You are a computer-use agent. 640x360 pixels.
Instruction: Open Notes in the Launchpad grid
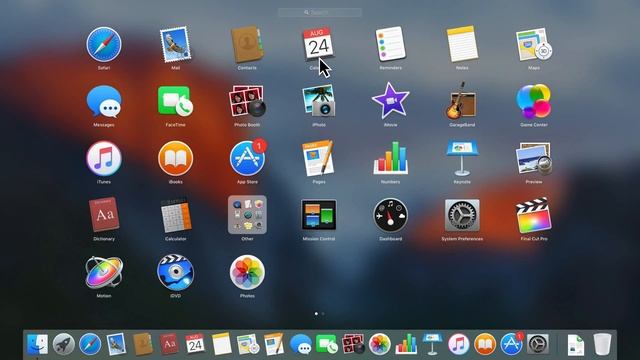point(462,44)
